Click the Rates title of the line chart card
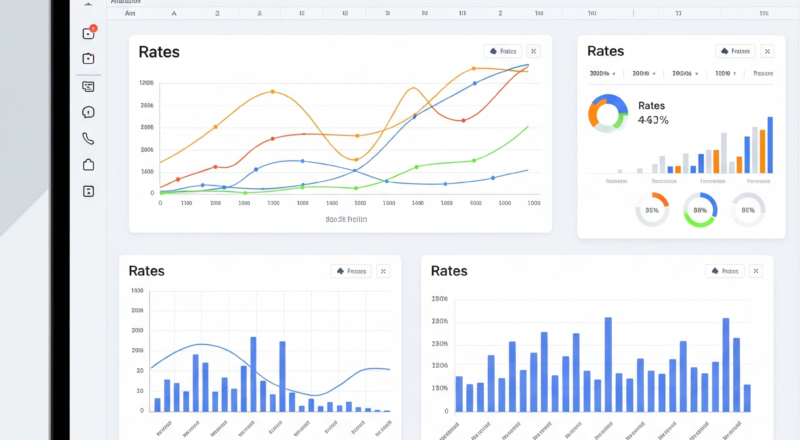The width and height of the screenshot is (800, 440). pyautogui.click(x=159, y=52)
